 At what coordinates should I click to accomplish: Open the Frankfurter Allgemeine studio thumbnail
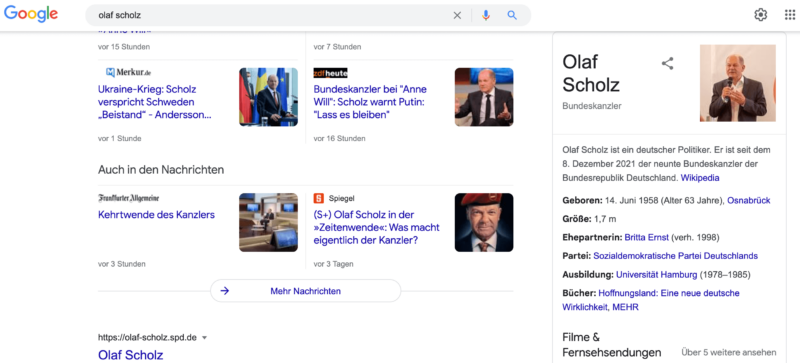(268, 223)
